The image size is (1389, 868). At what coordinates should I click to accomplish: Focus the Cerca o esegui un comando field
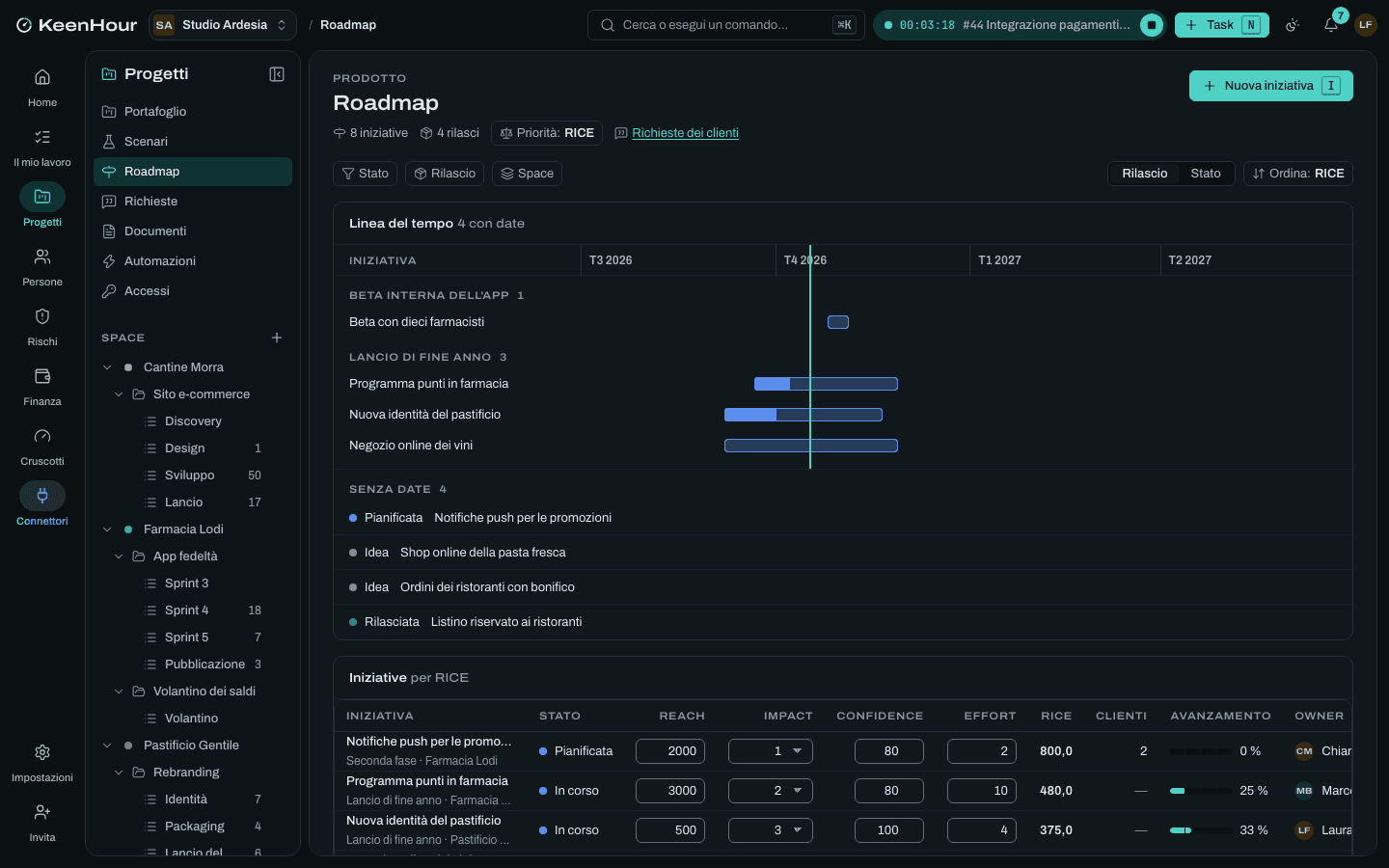pos(726,25)
